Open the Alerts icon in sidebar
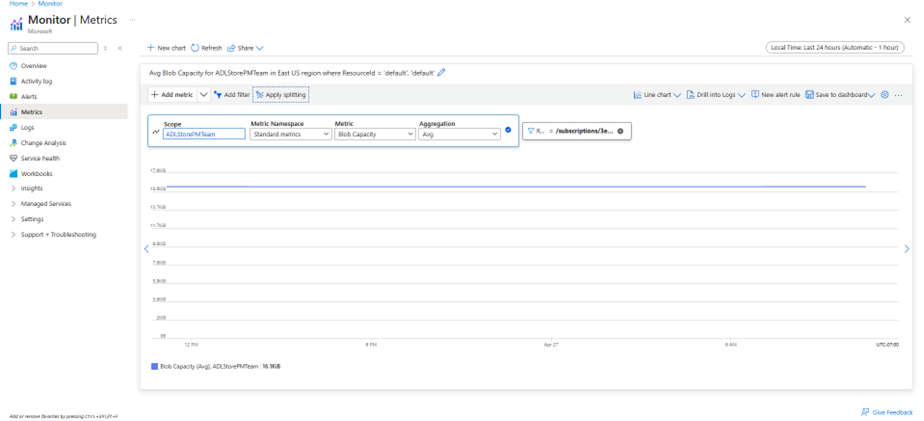 click(x=13, y=97)
